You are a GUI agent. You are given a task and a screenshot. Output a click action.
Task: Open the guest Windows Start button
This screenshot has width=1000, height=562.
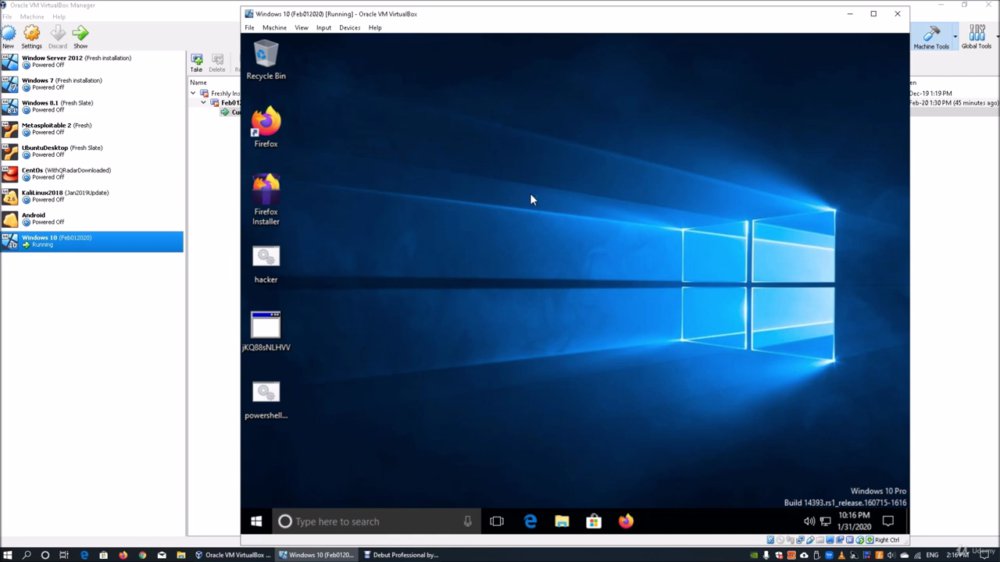[x=256, y=521]
